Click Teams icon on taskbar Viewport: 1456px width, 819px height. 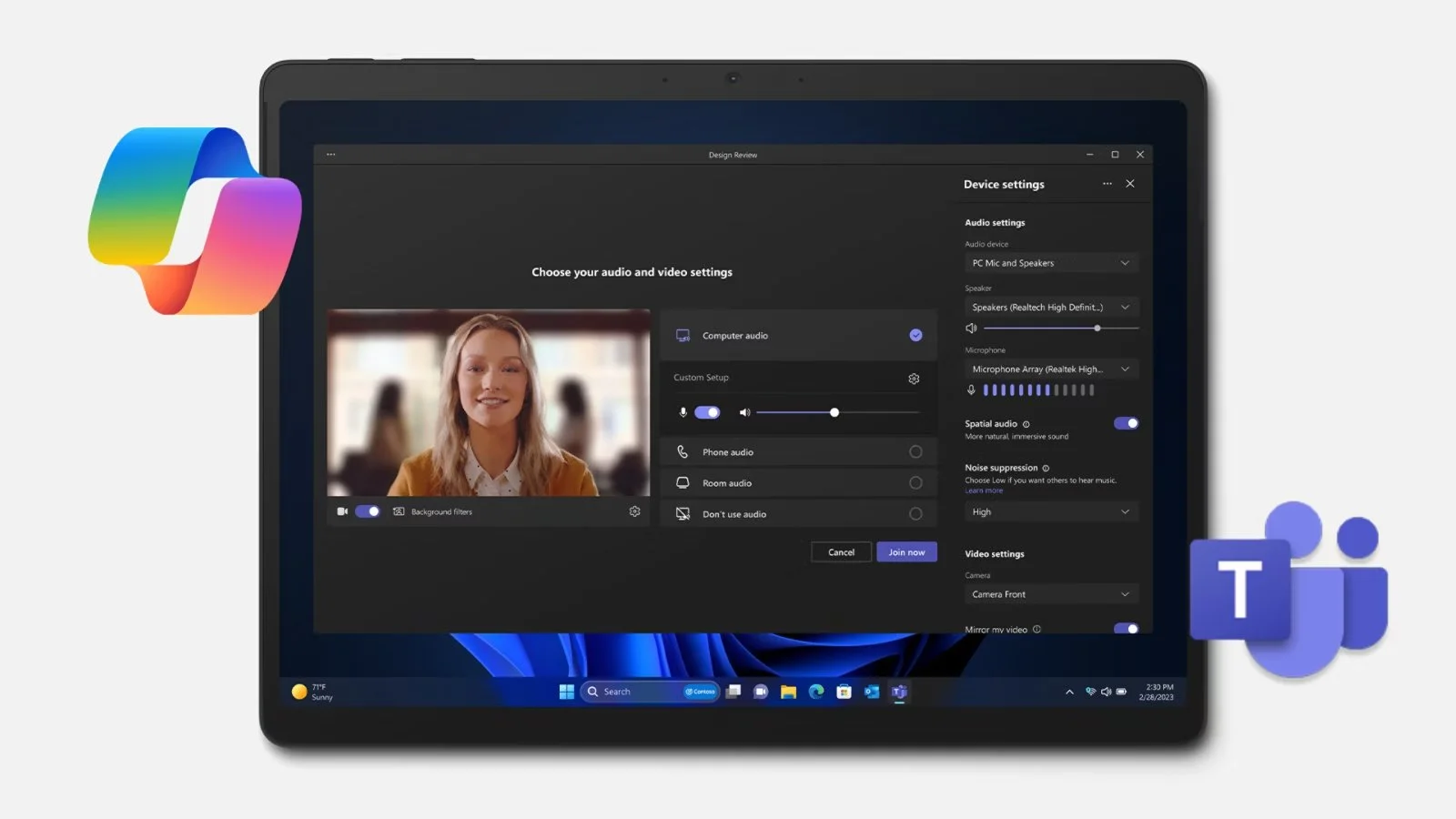[899, 692]
